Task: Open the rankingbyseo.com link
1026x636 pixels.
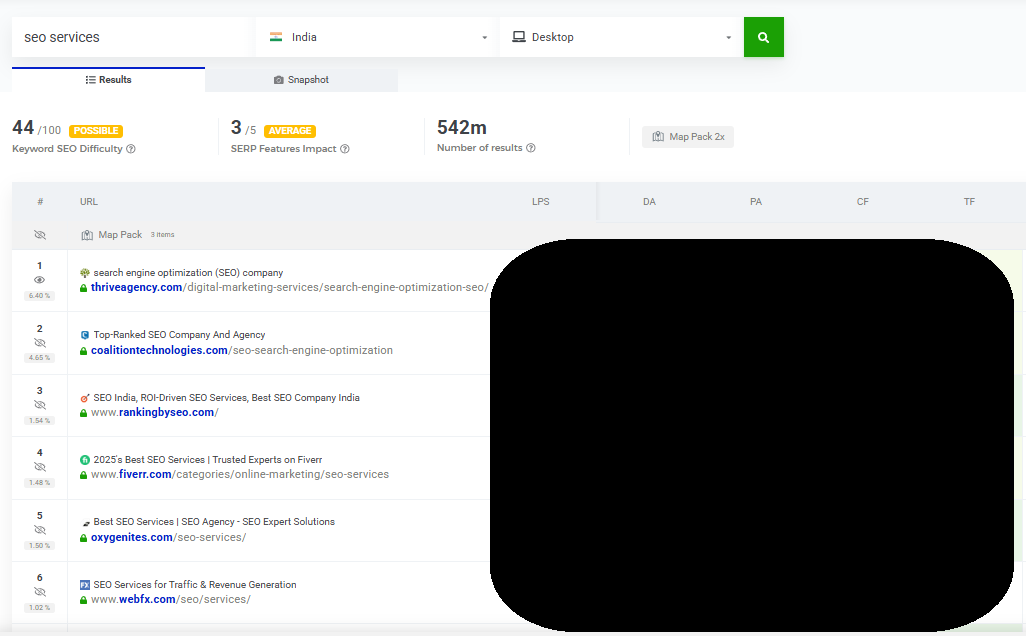Action: 154,412
